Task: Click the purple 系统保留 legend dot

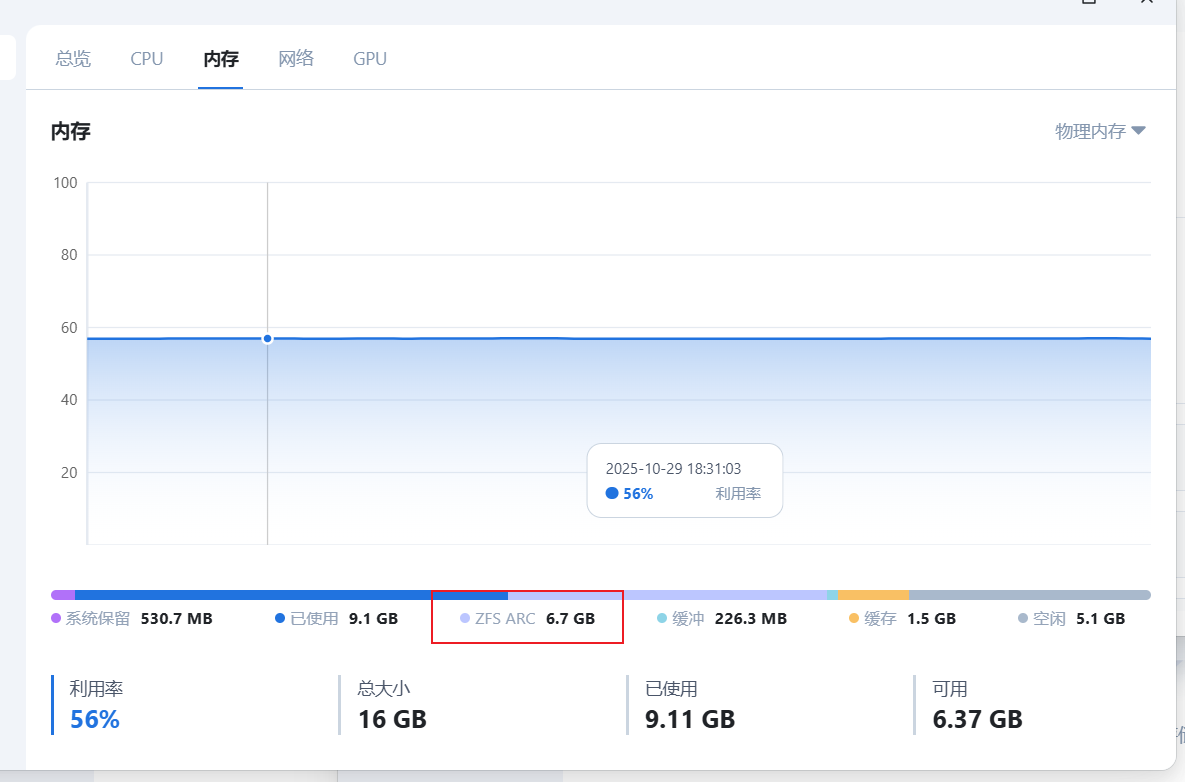Action: [x=56, y=619]
